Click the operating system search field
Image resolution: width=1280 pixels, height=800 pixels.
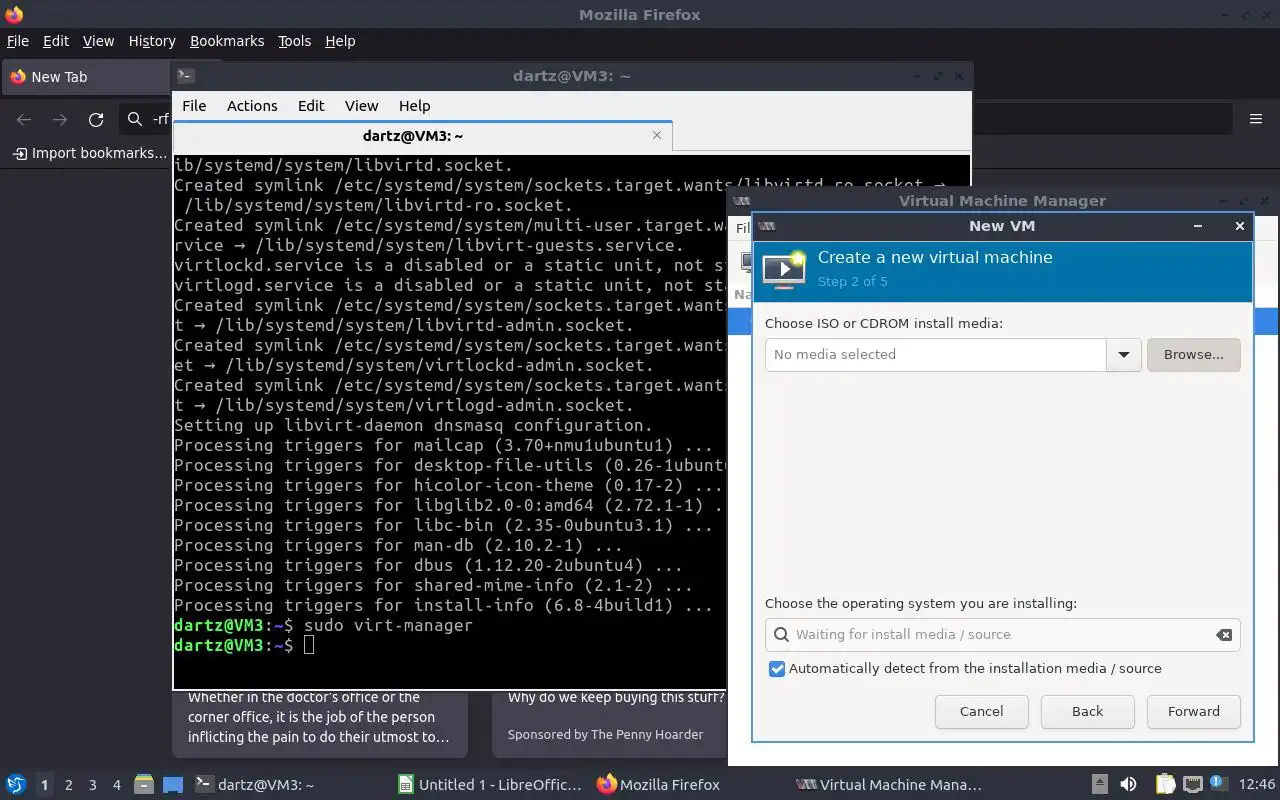1003,635
